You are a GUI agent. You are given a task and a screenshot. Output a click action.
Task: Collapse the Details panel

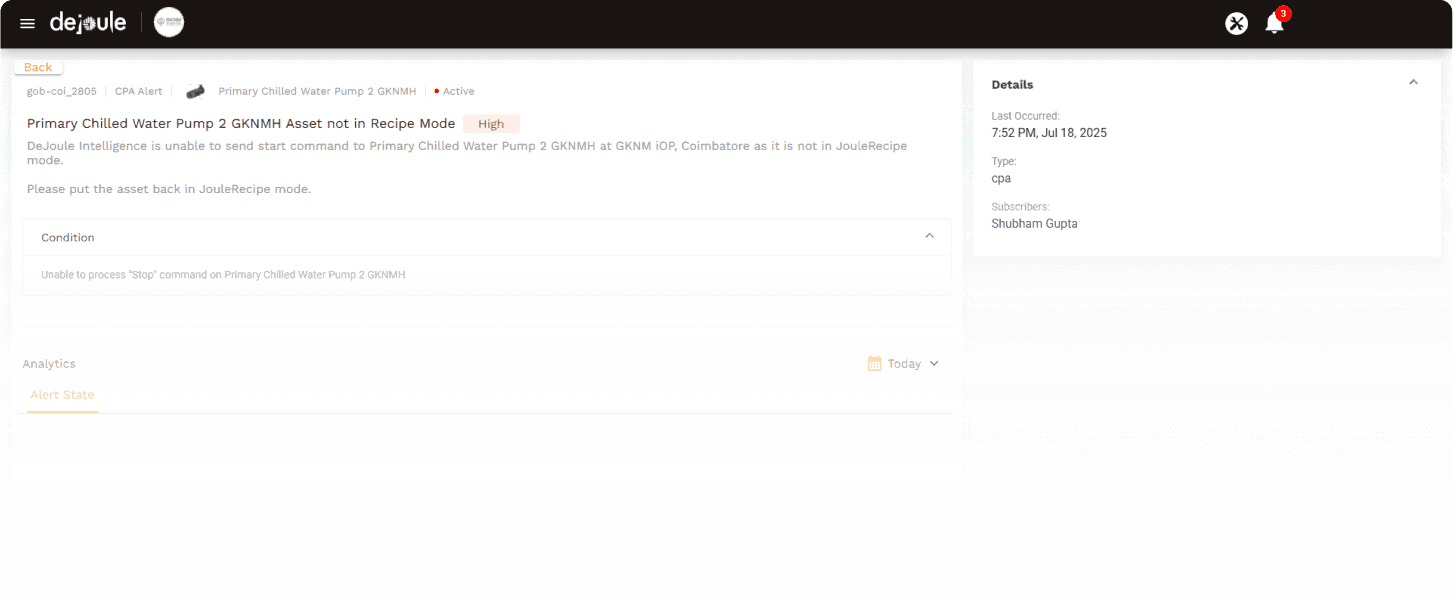(x=1413, y=83)
